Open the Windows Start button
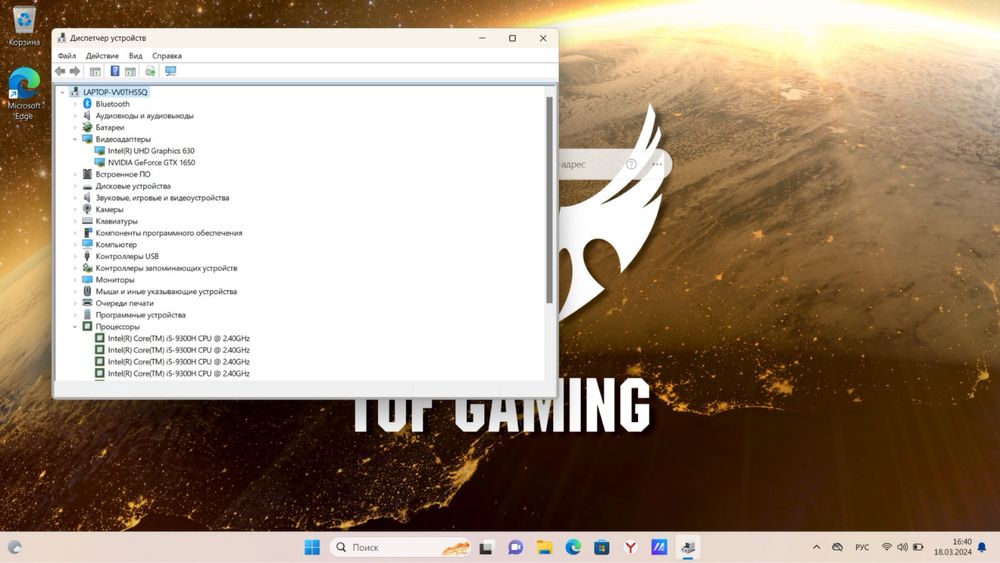 pos(312,547)
